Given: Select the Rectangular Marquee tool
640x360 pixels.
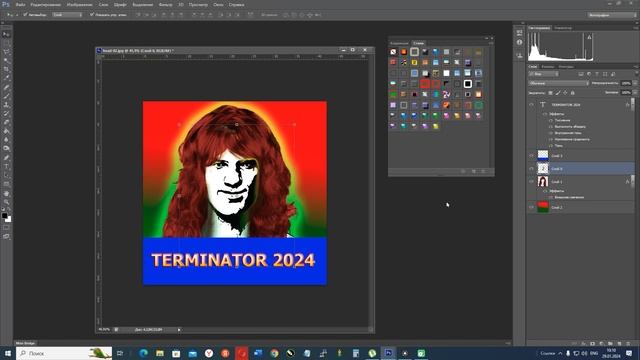Looking at the screenshot, I should coord(6,43).
